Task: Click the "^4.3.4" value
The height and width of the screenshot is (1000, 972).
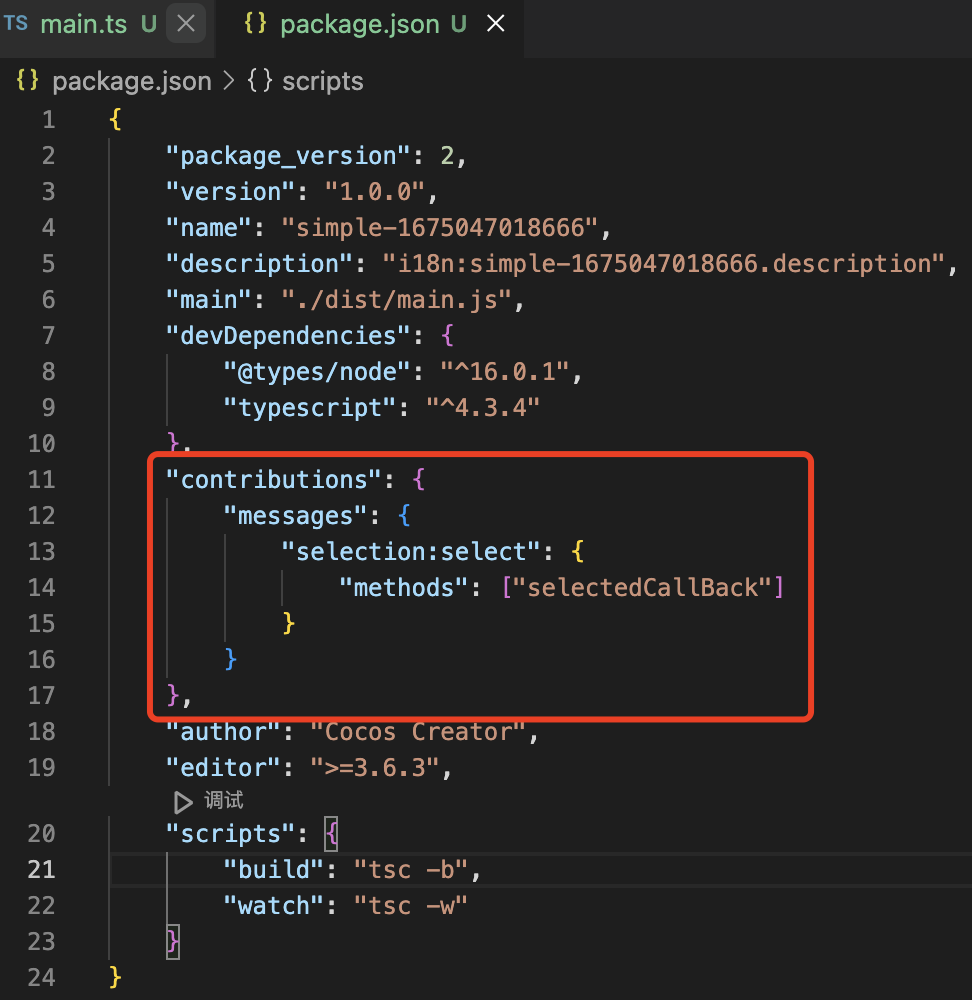Action: (x=483, y=408)
